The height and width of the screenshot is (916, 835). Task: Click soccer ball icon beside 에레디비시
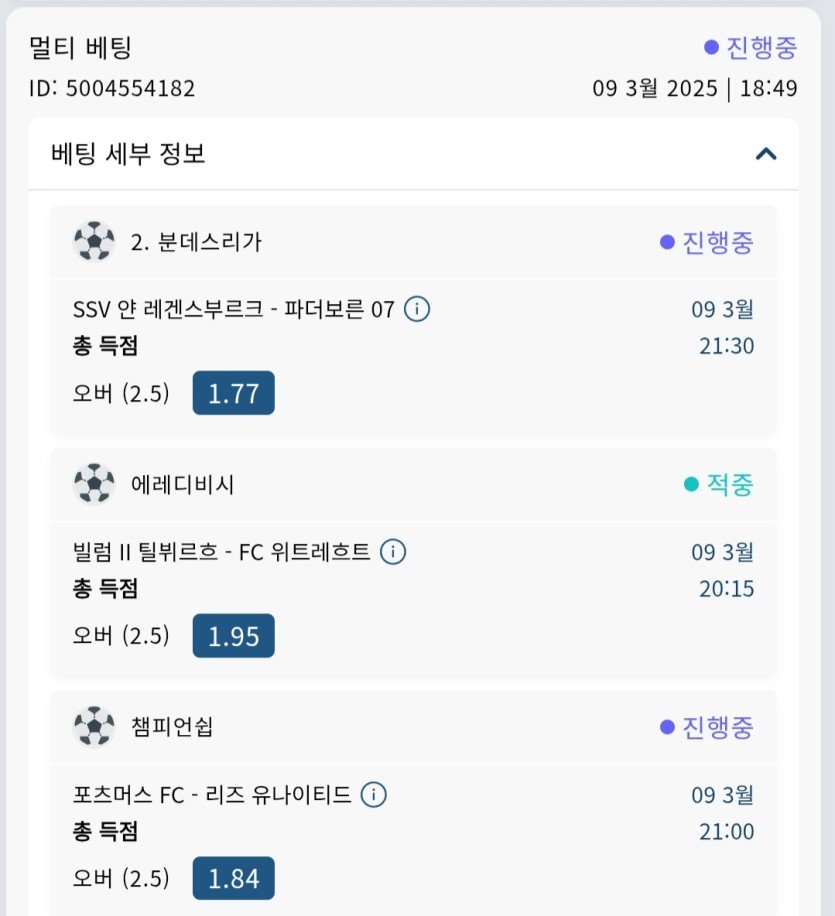pyautogui.click(x=94, y=484)
